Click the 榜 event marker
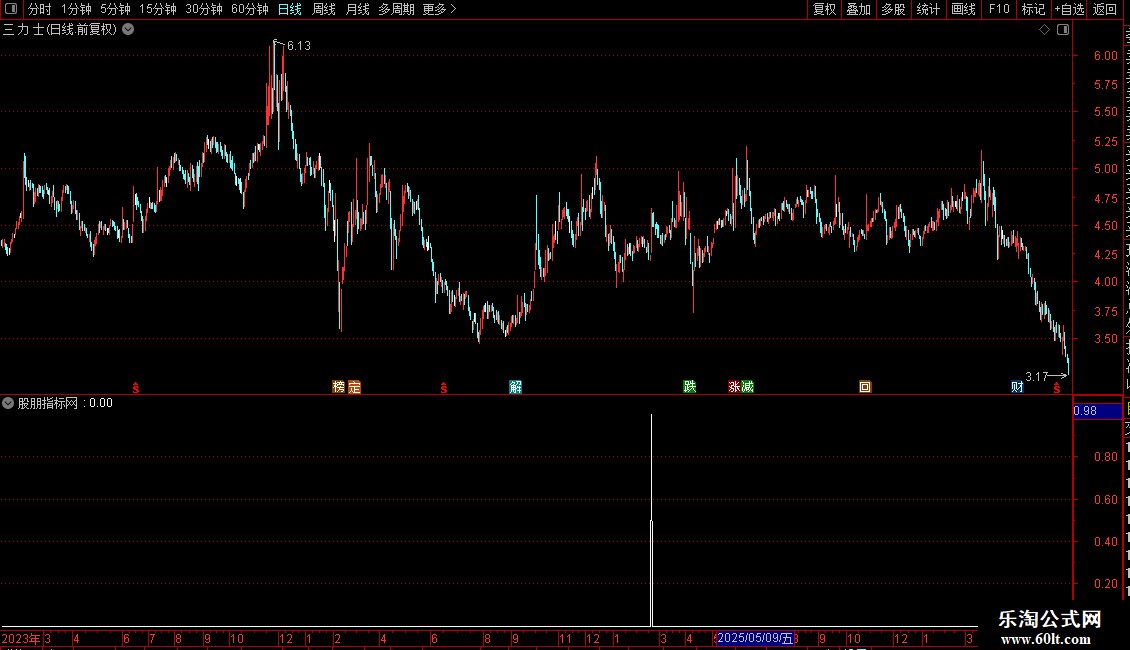 point(339,387)
